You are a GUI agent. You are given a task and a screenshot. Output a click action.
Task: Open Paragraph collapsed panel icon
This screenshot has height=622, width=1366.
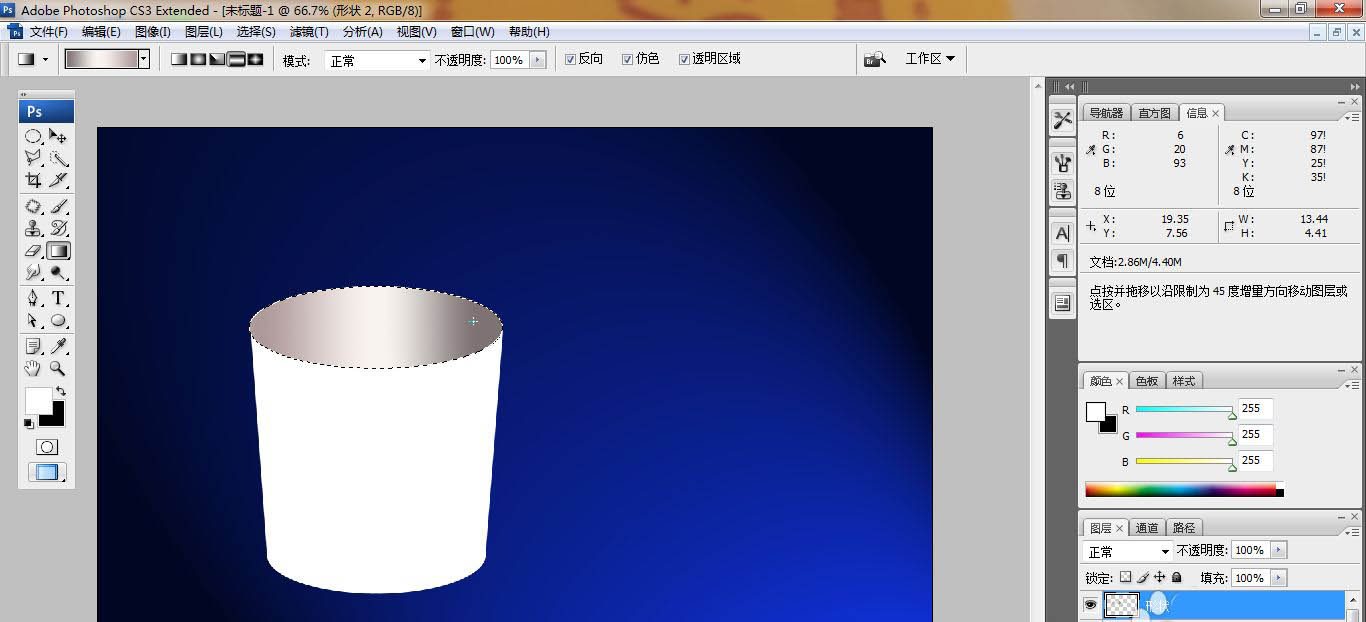(x=1062, y=260)
